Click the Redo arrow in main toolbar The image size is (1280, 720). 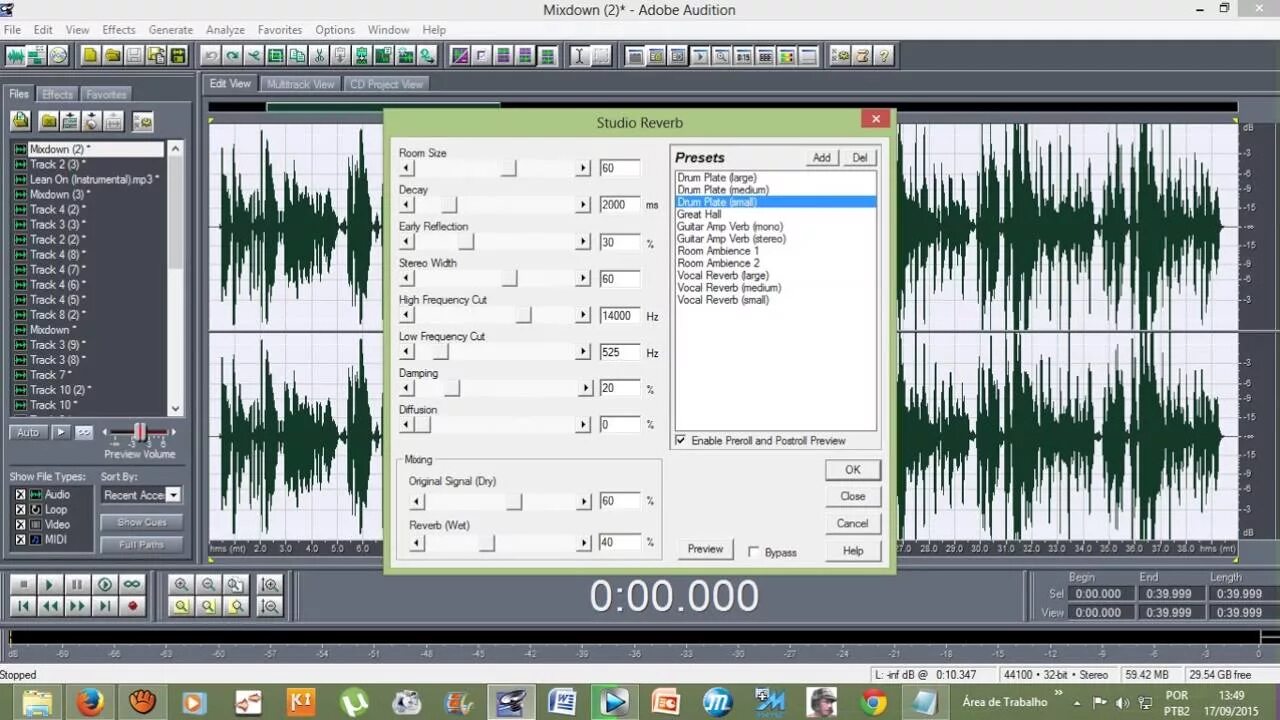(233, 56)
